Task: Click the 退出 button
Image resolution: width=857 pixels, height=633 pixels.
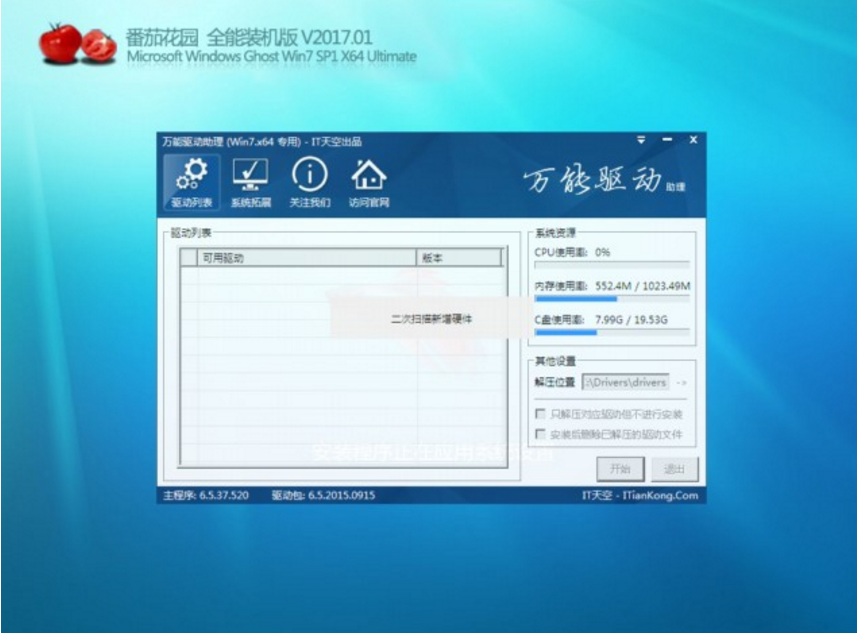Action: tap(674, 468)
